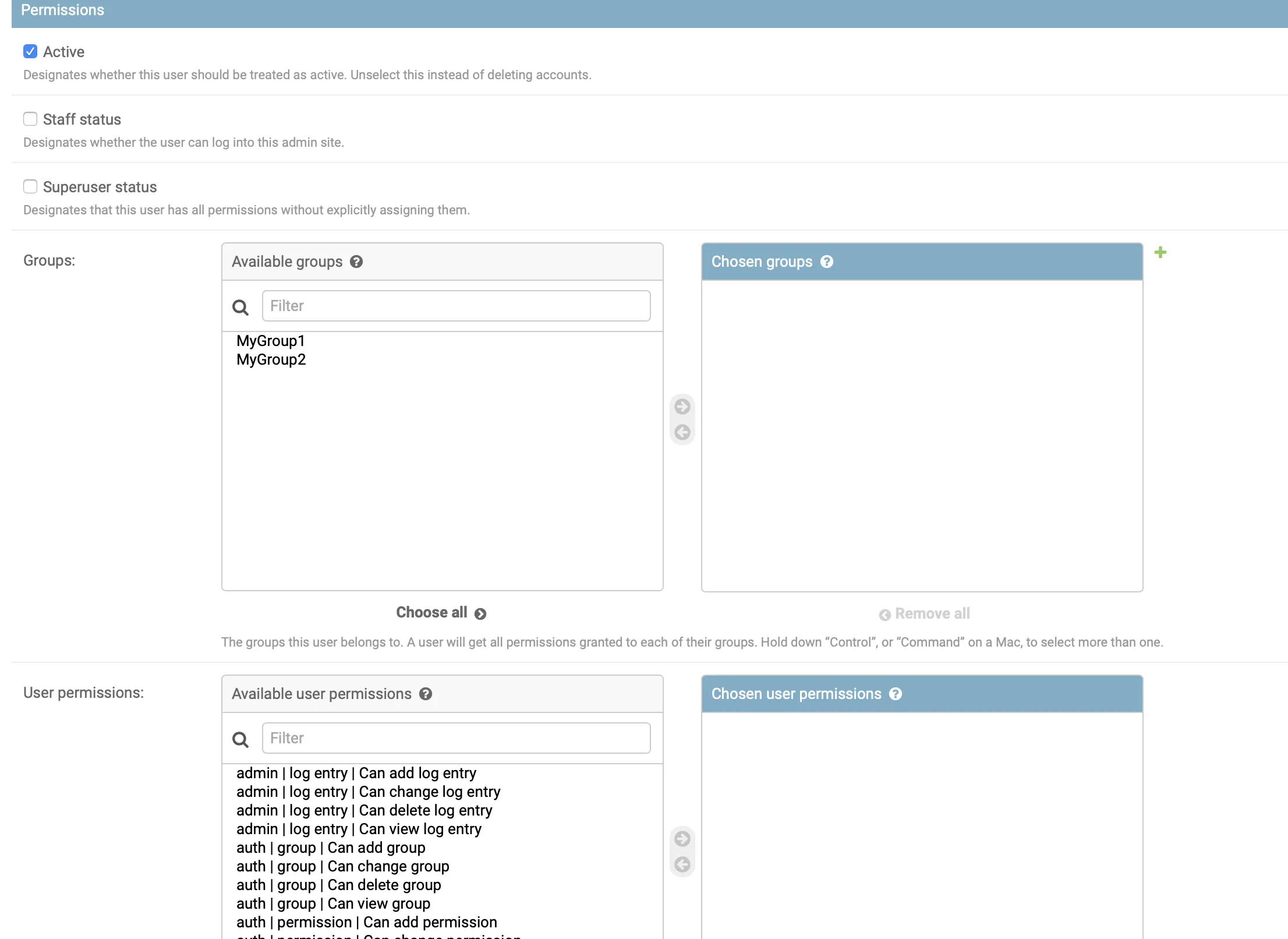This screenshot has width=1288, height=939.
Task: Click the Remove all groups link
Action: pos(924,613)
